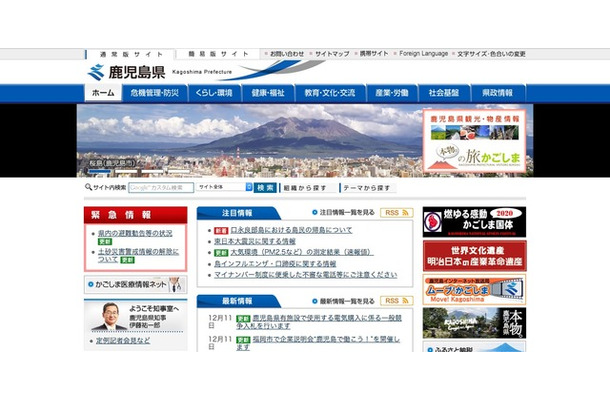Open サイトマップ link
The image size is (610, 400).
[332, 54]
